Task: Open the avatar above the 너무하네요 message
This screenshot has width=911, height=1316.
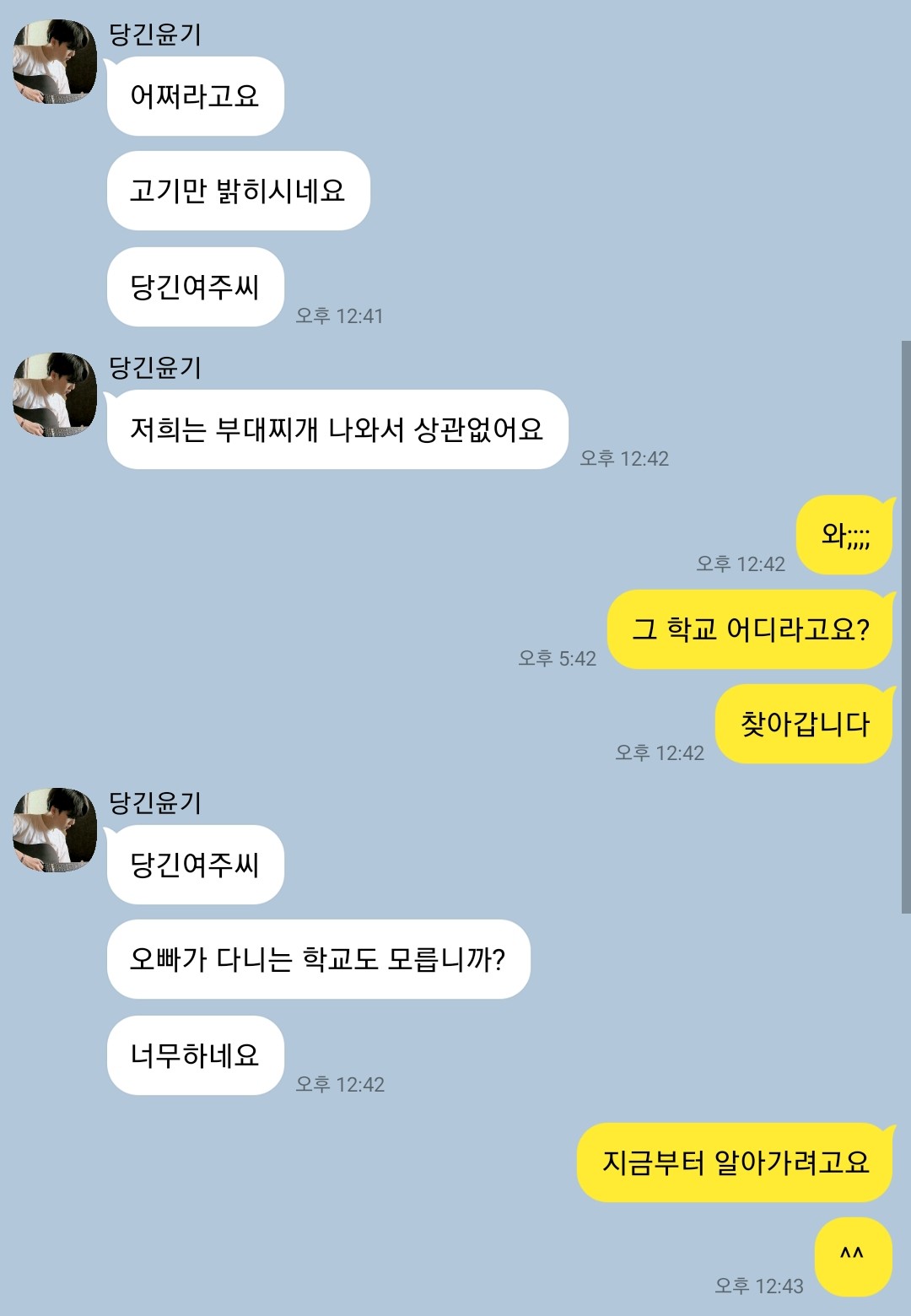Action: 55,830
